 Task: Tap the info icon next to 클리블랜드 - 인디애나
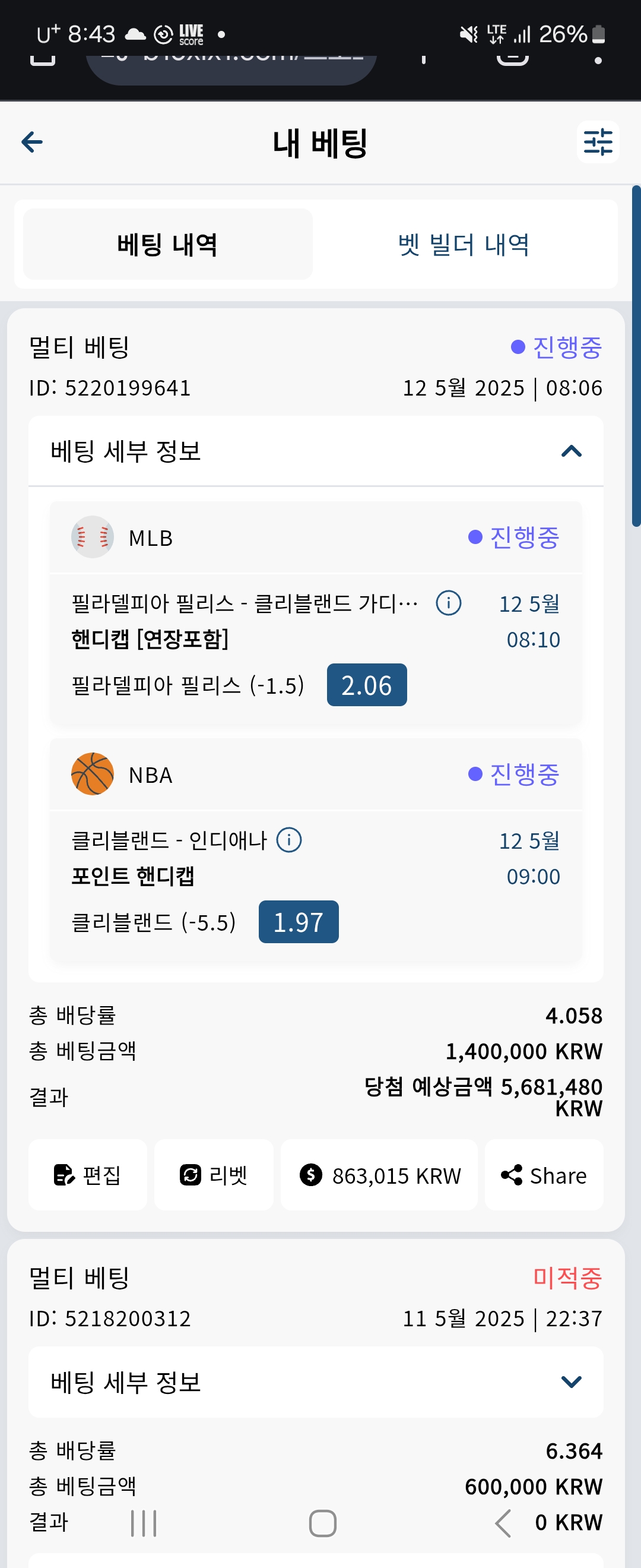pyautogui.click(x=289, y=840)
